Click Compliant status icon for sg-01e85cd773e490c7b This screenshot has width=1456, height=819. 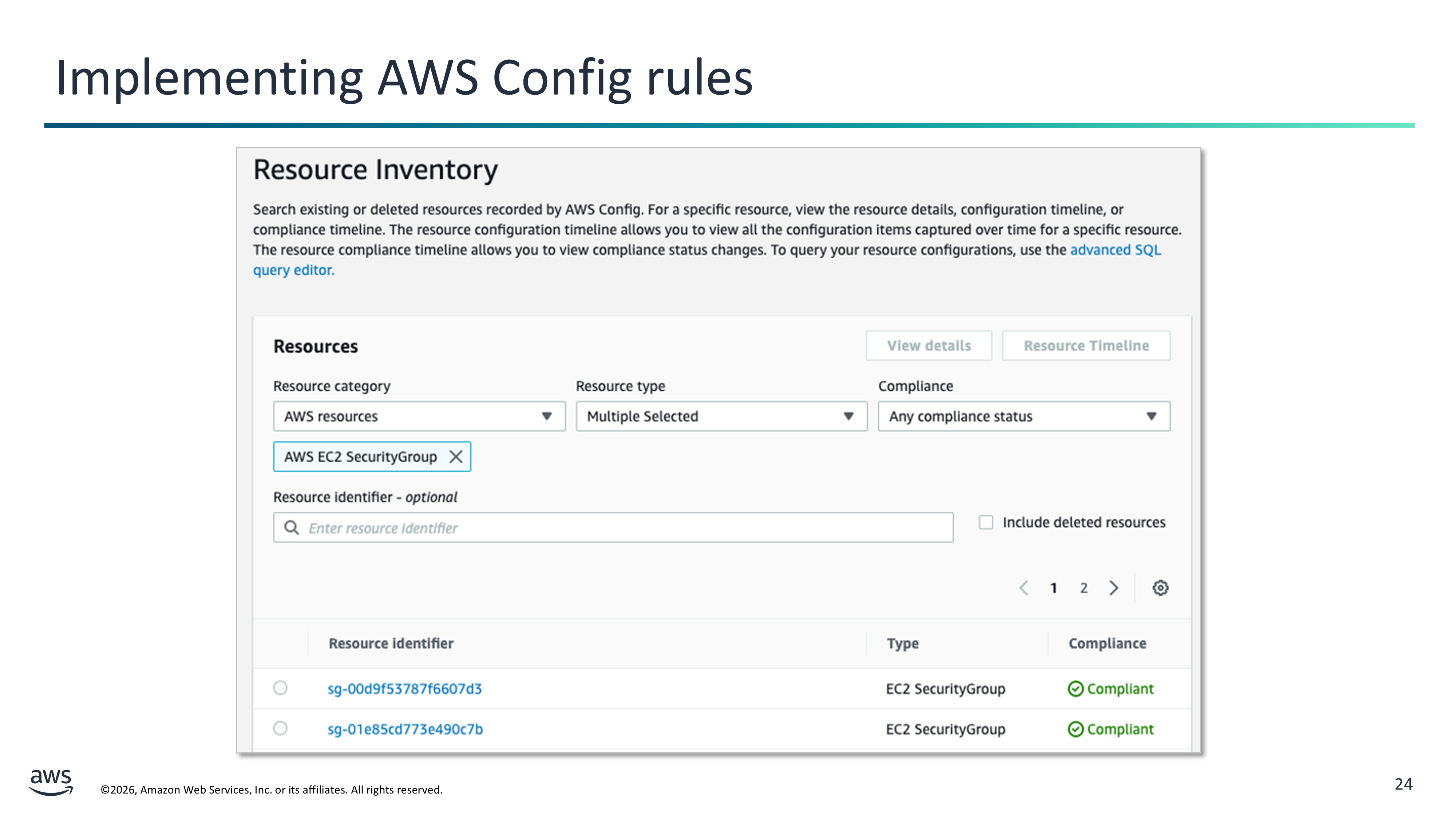[1075, 729]
